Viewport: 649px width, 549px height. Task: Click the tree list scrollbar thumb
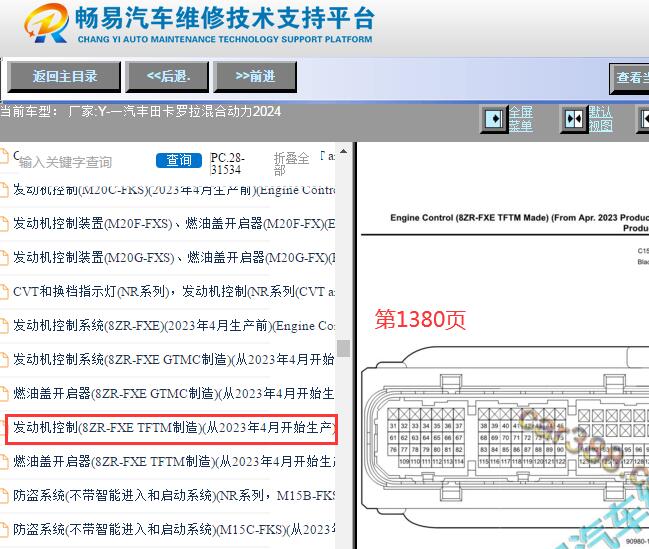tap(343, 348)
